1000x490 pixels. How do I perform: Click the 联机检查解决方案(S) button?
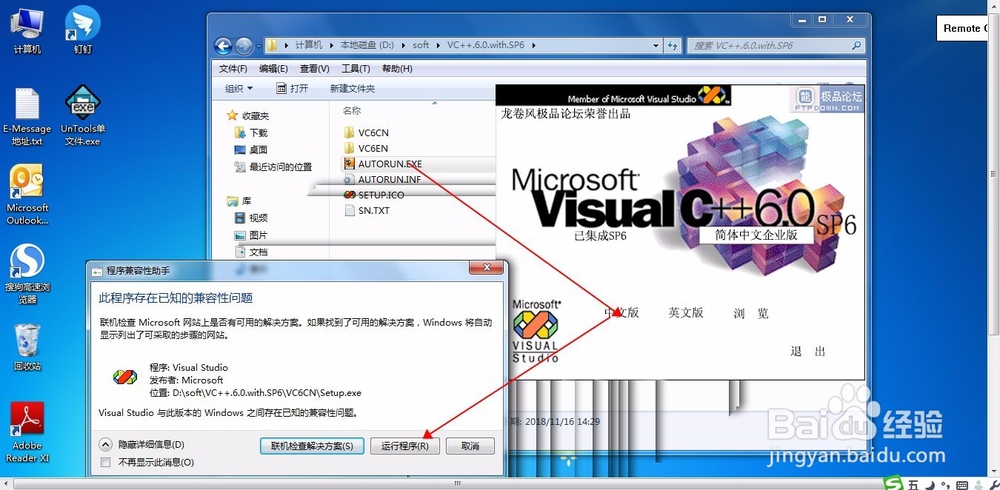pos(312,446)
